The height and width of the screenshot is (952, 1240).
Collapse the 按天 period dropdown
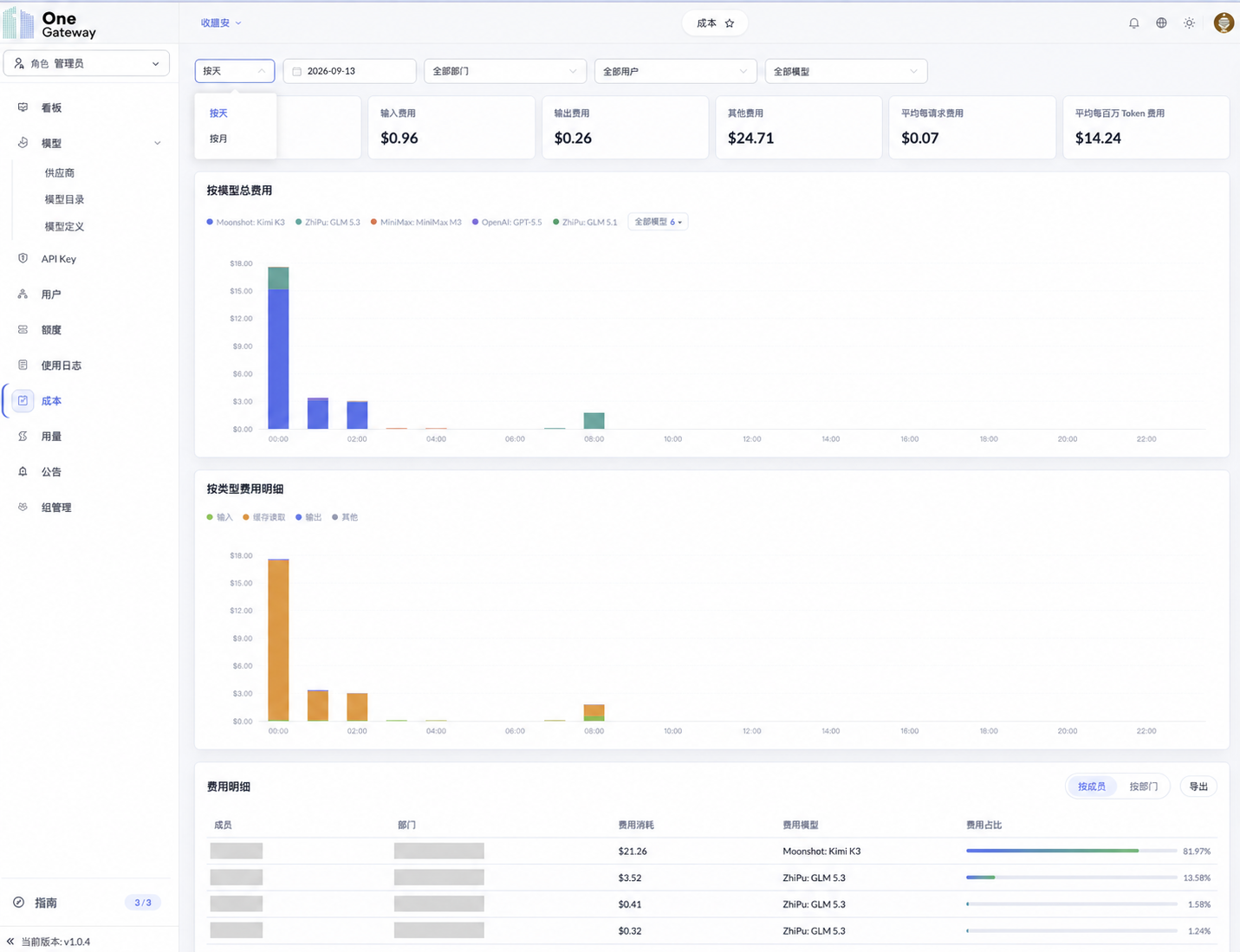pyautogui.click(x=235, y=71)
